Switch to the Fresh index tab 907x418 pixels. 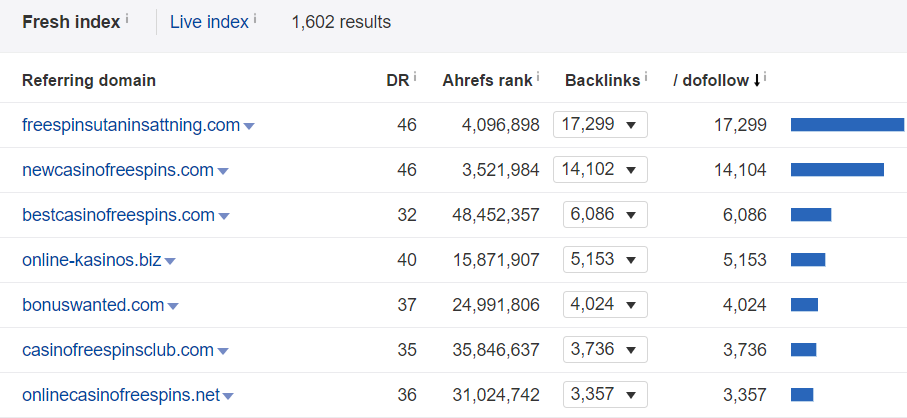[x=71, y=21]
